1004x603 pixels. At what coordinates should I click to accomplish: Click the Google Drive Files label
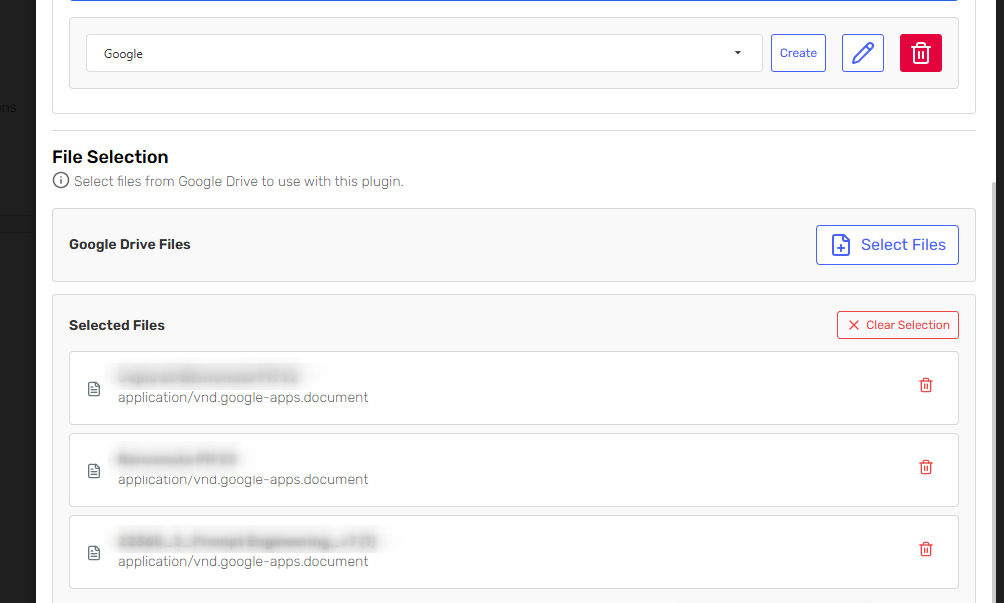tap(130, 244)
